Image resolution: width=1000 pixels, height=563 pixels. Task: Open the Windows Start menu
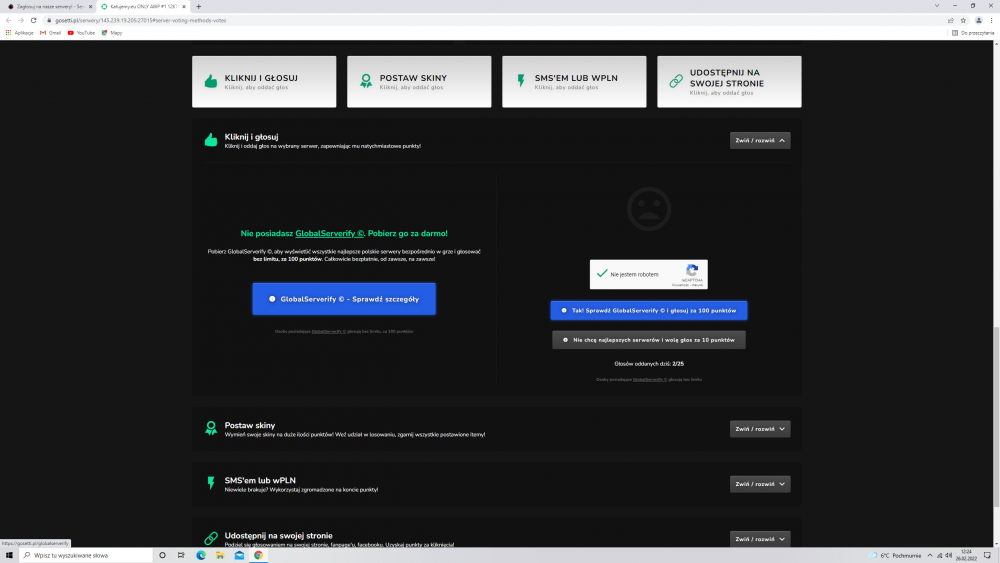pos(9,555)
